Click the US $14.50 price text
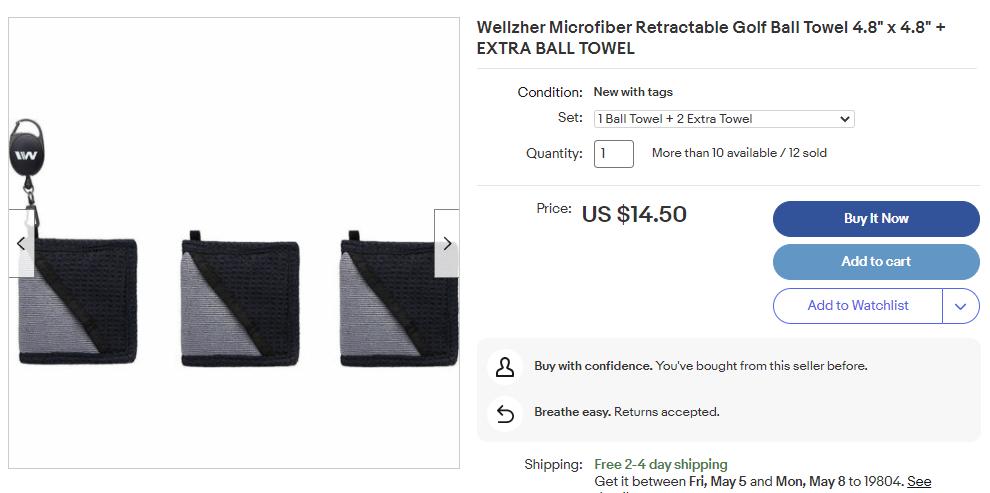 (634, 214)
